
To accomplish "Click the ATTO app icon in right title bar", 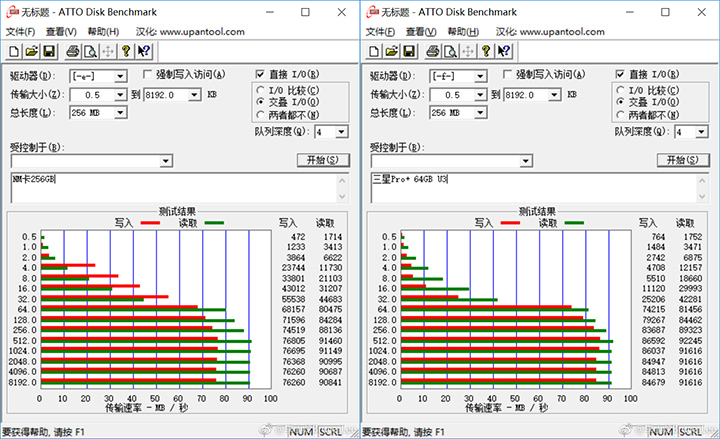I will pos(372,12).
